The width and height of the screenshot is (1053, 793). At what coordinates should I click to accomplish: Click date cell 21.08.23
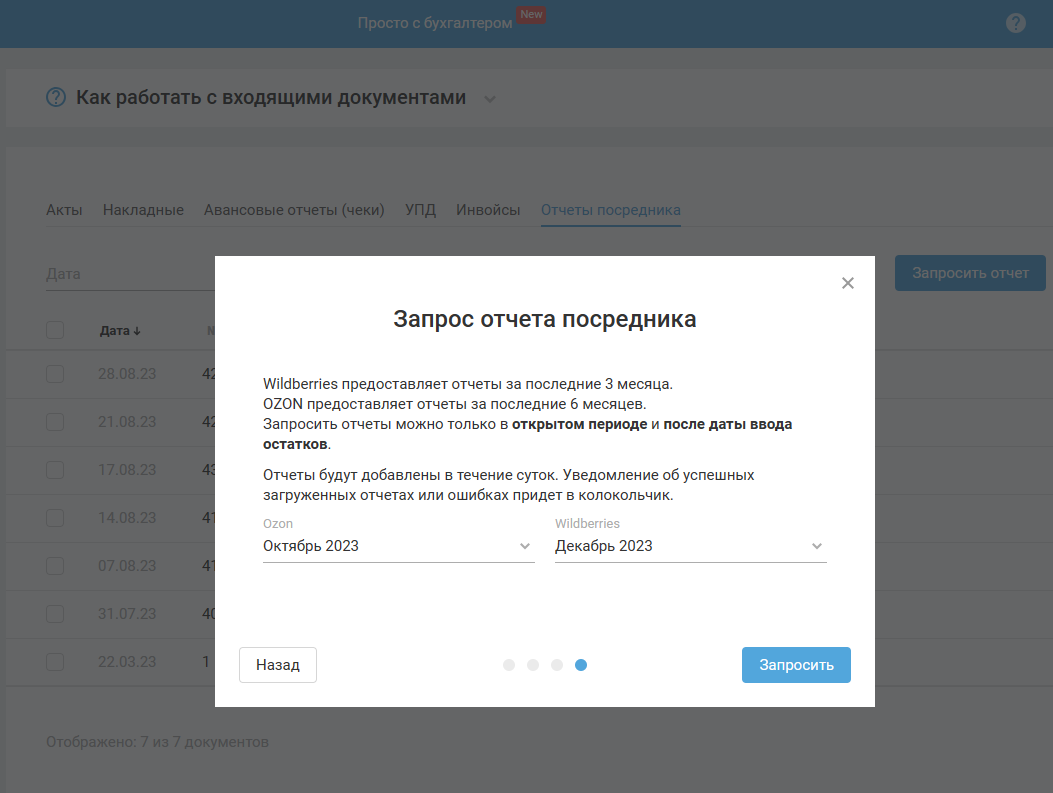click(127, 422)
